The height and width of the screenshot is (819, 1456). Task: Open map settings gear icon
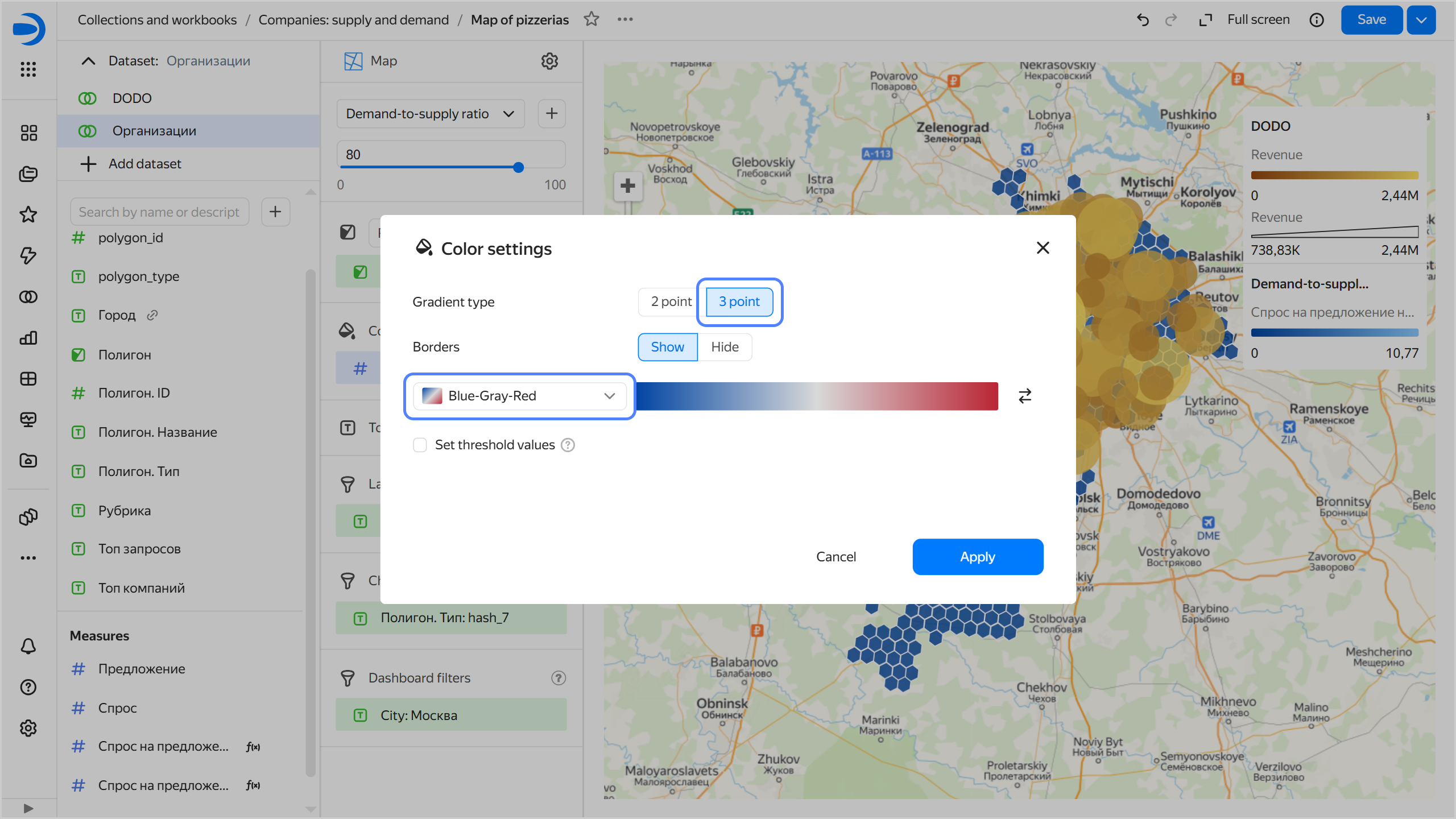549,61
